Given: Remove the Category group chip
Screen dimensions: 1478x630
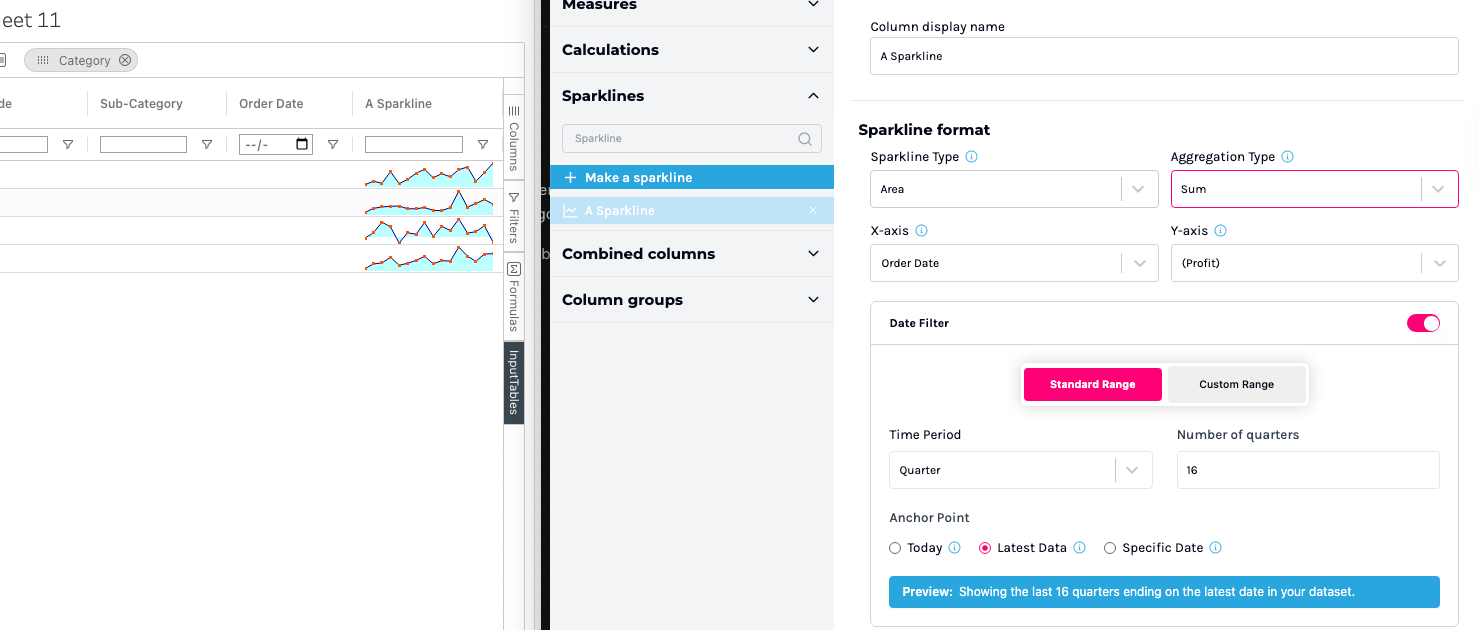Looking at the screenshot, I should coord(125,60).
